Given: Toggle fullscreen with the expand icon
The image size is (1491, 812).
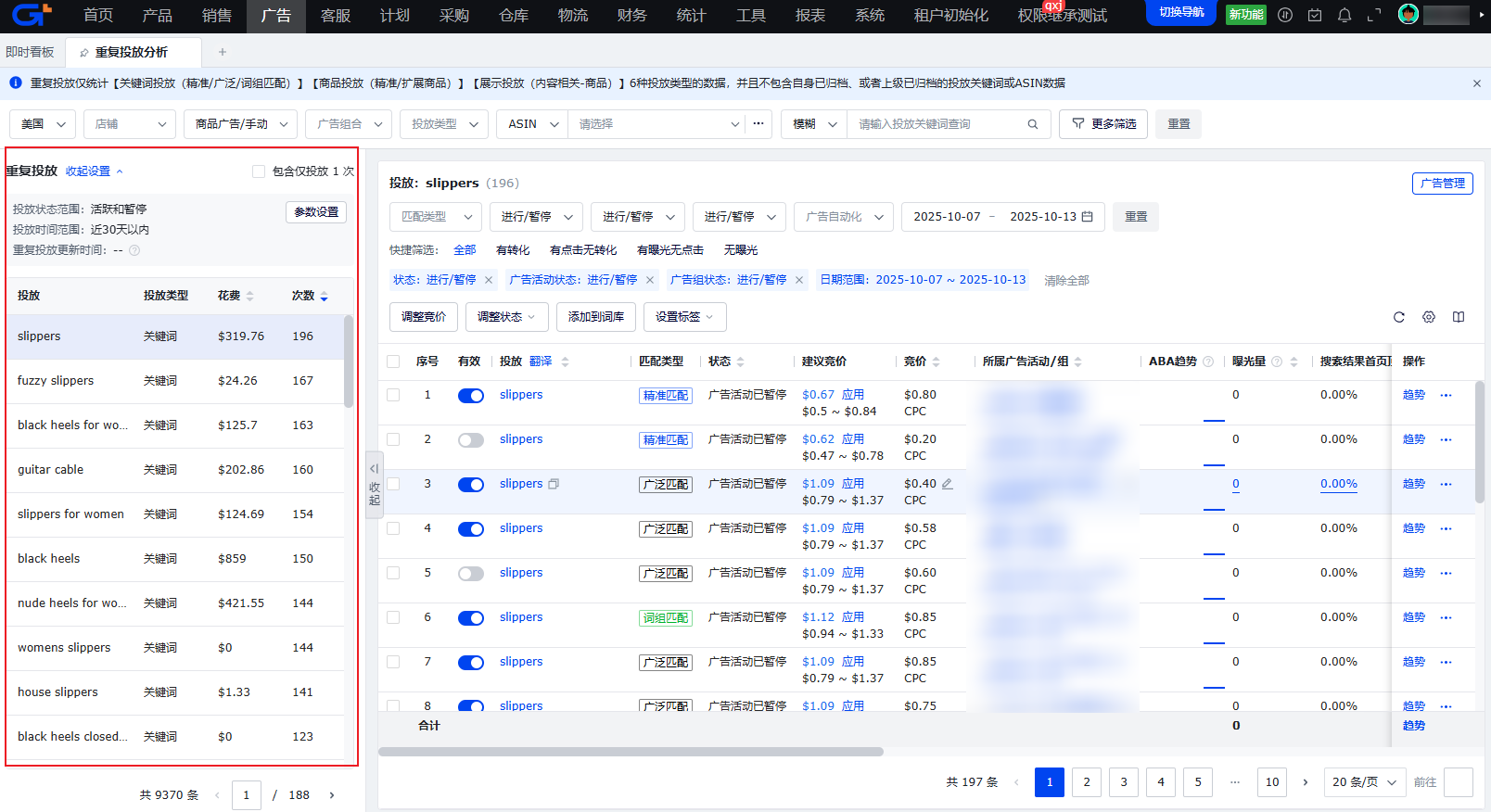Looking at the screenshot, I should click(x=1374, y=15).
